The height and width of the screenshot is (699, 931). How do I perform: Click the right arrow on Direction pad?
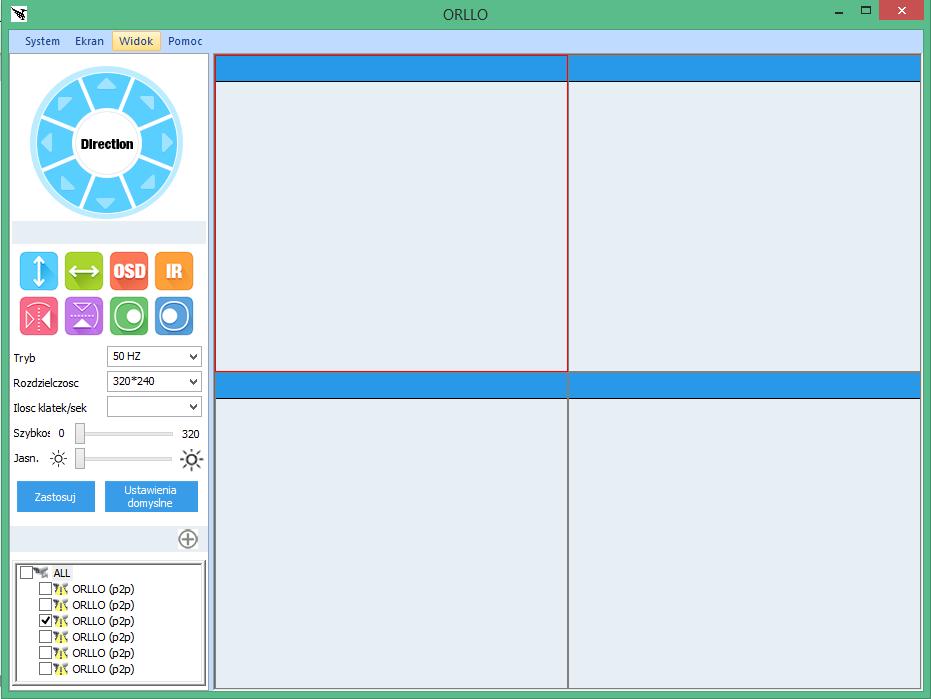(x=167, y=143)
